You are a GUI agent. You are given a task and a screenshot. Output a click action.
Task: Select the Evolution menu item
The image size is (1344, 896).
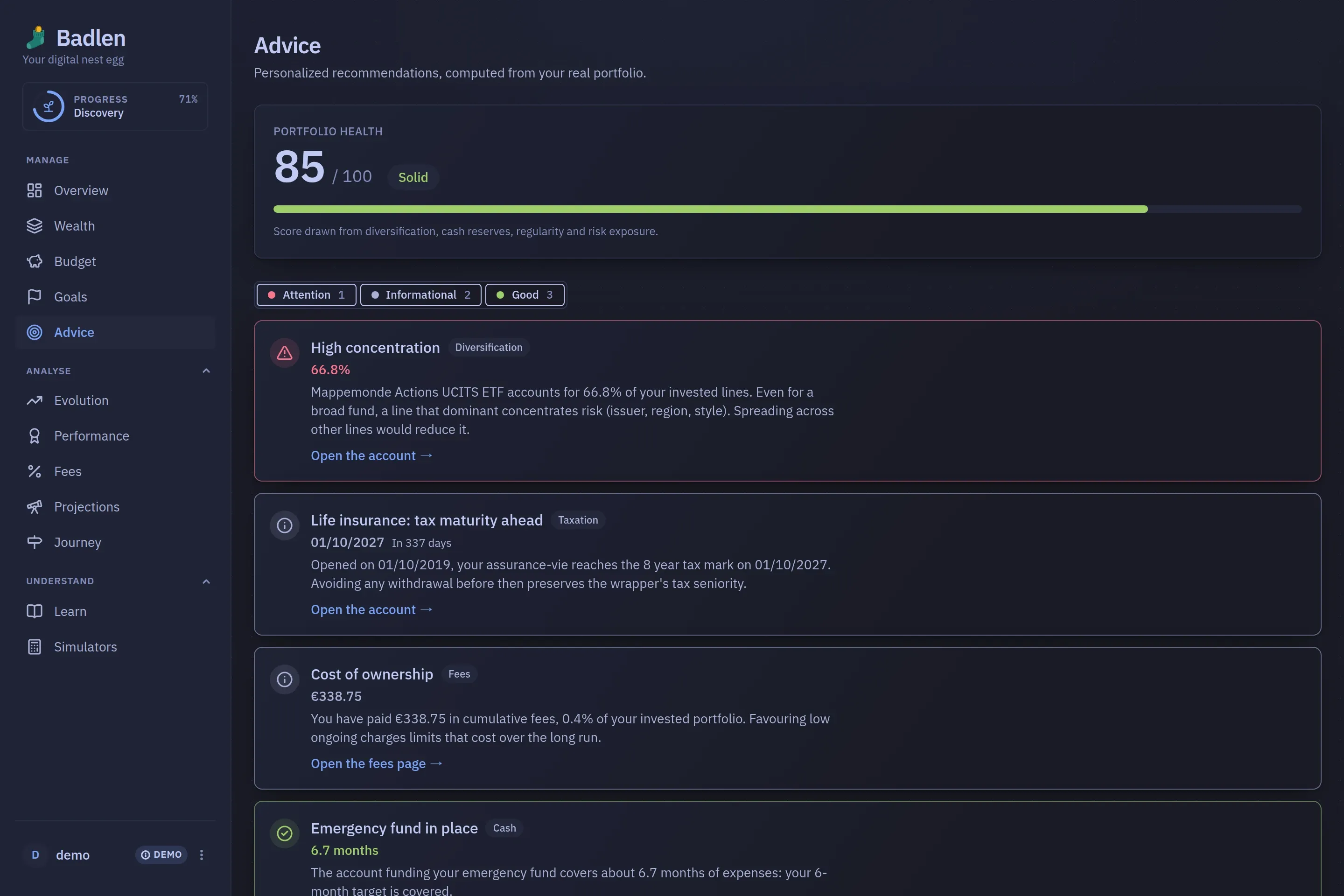click(115, 400)
